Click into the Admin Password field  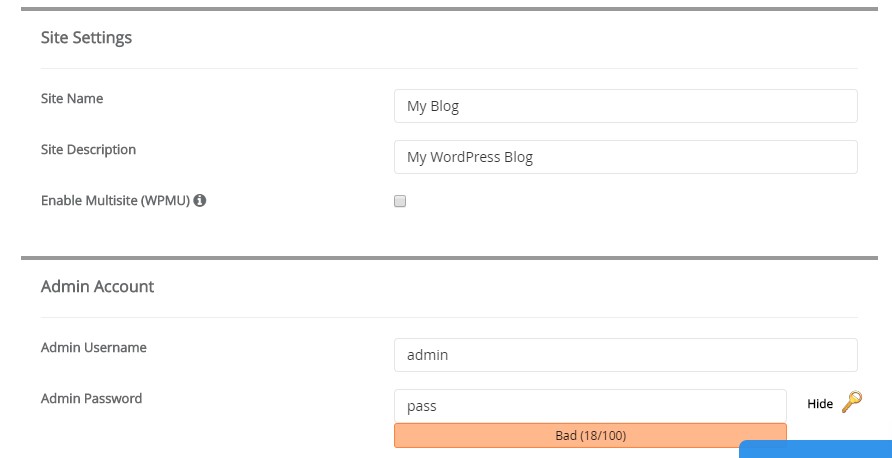(x=590, y=406)
